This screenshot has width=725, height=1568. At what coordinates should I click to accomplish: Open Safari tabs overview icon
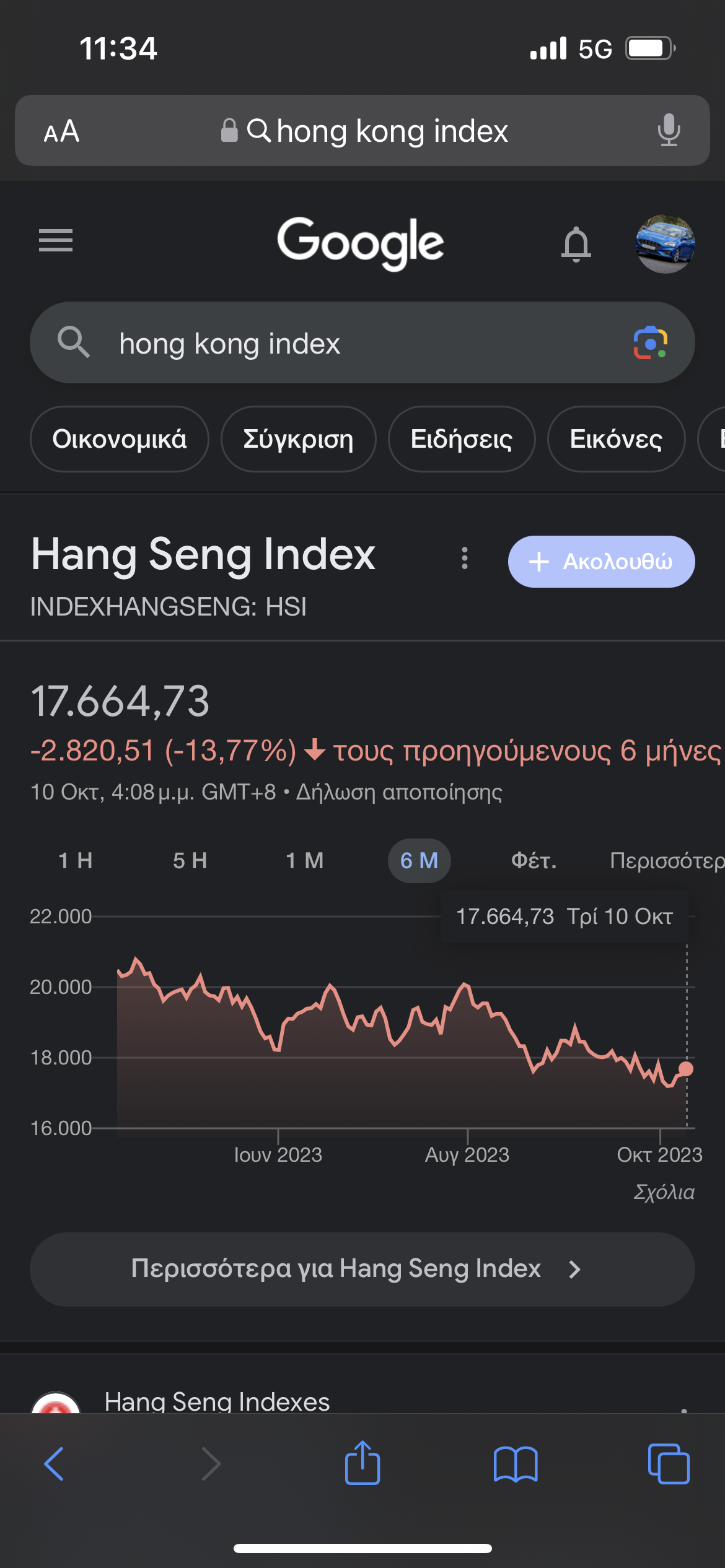668,1464
